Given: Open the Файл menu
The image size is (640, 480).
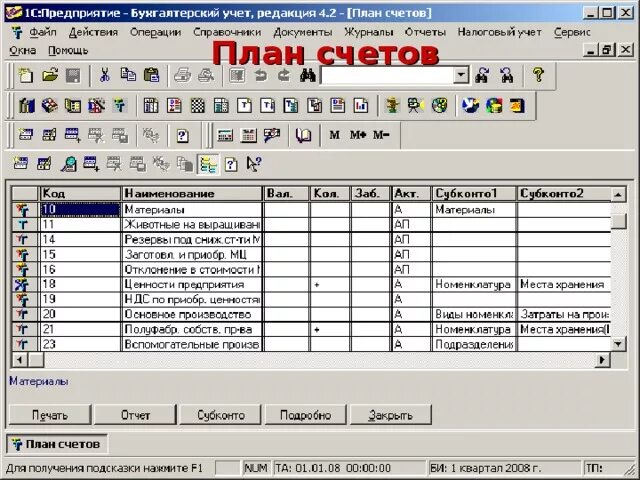Looking at the screenshot, I should tap(42, 32).
